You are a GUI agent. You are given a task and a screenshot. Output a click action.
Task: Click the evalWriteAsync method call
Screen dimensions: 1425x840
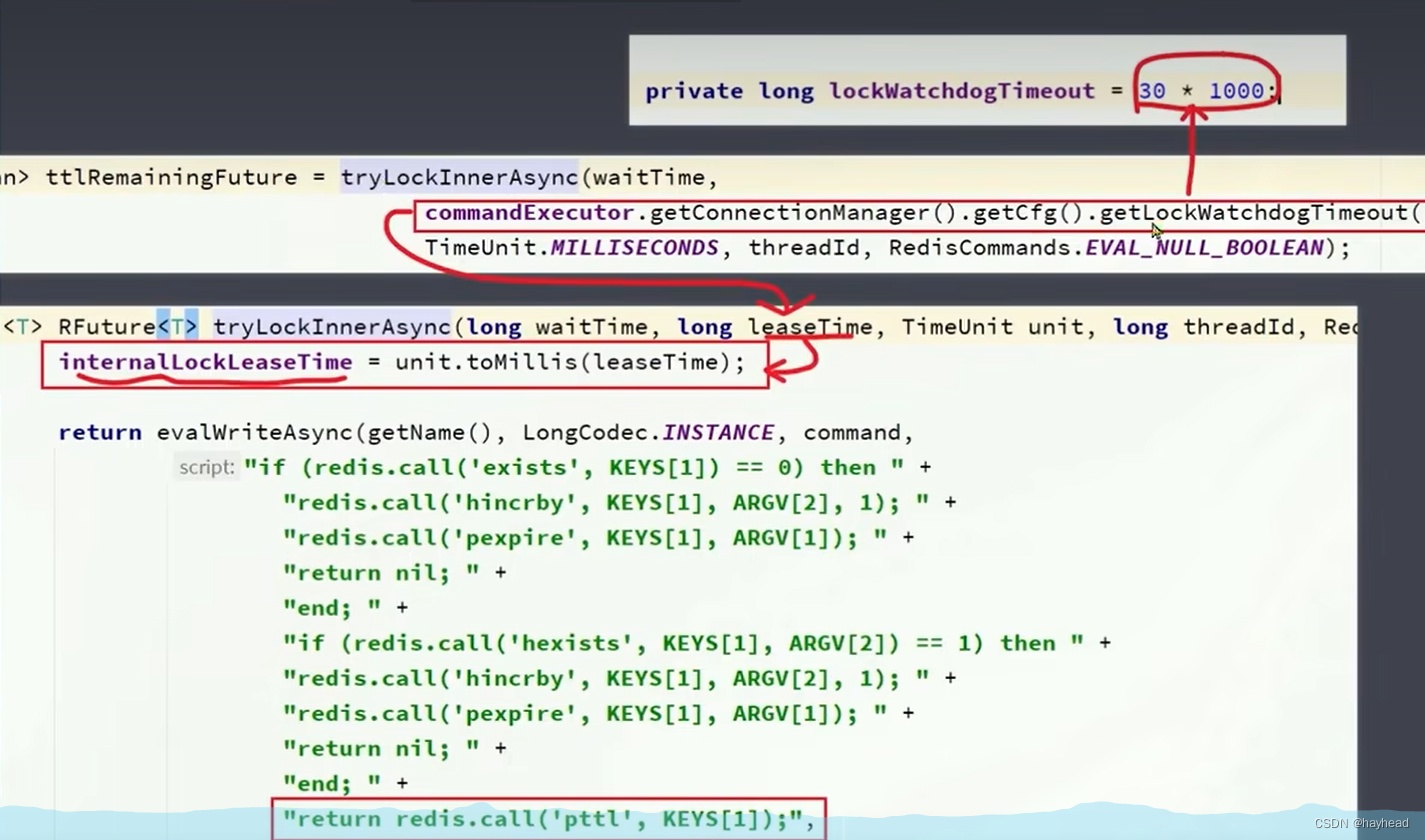pos(255,433)
